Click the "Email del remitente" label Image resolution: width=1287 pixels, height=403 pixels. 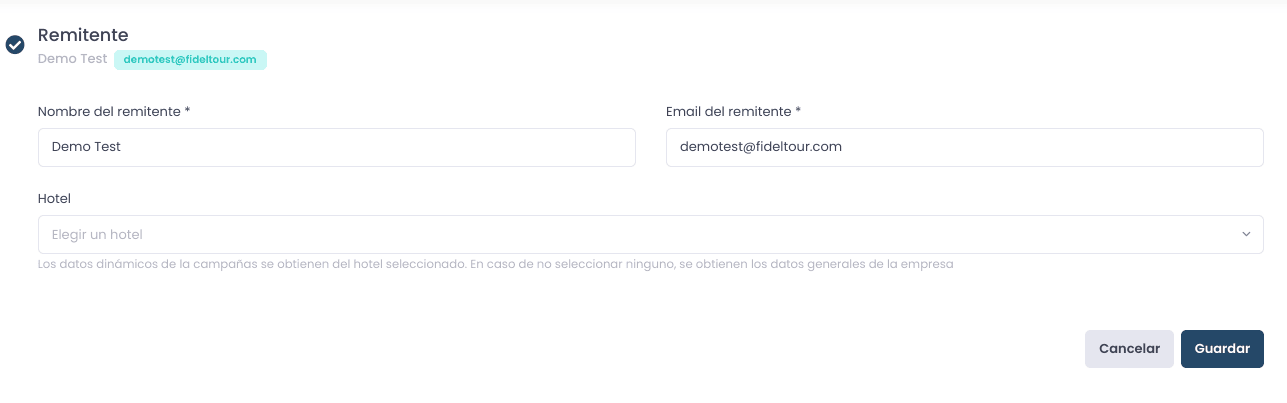(729, 111)
